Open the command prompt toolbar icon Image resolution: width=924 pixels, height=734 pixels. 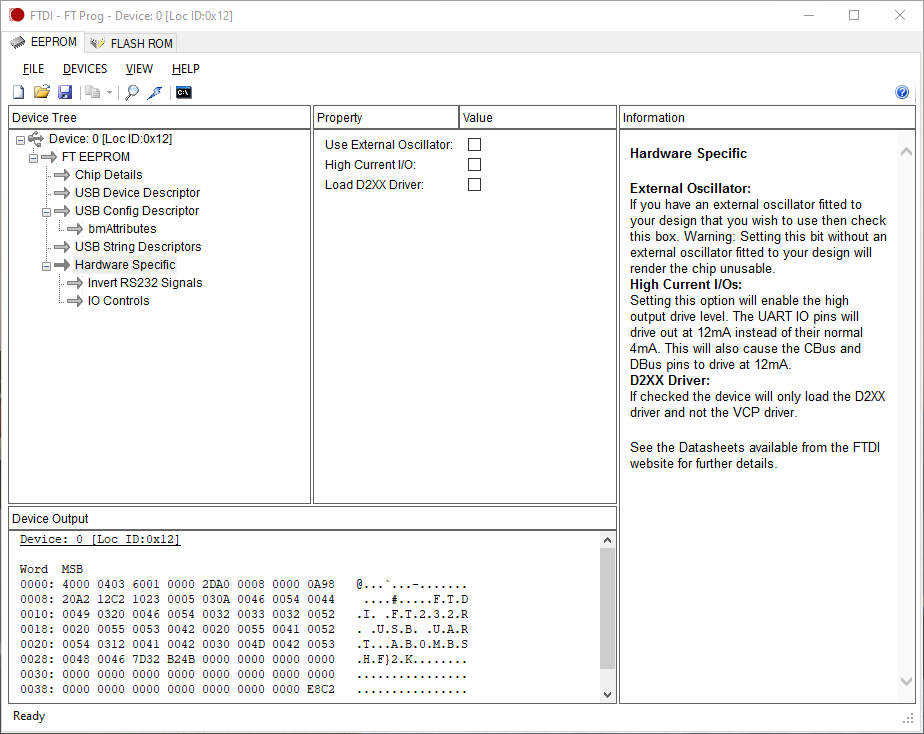coord(184,92)
